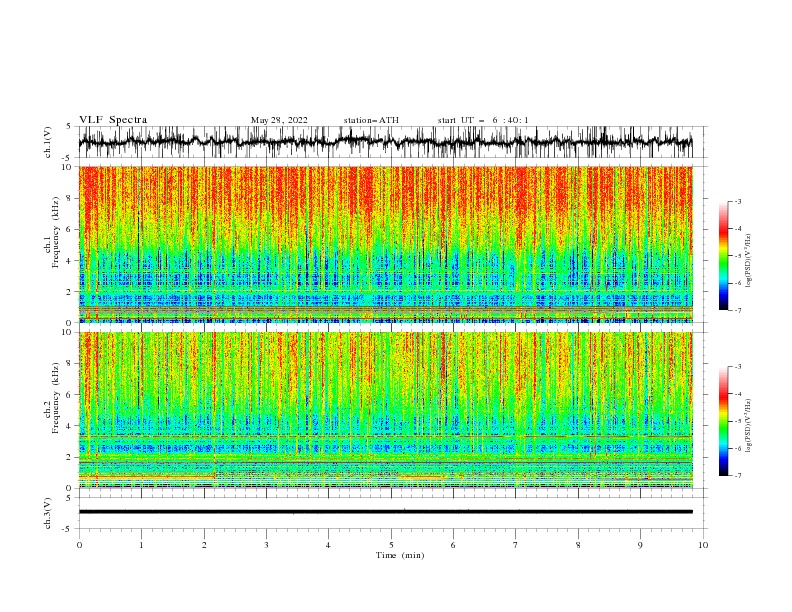
Task: Click the ch.1 voltage waveform trace
Action: 386,142
